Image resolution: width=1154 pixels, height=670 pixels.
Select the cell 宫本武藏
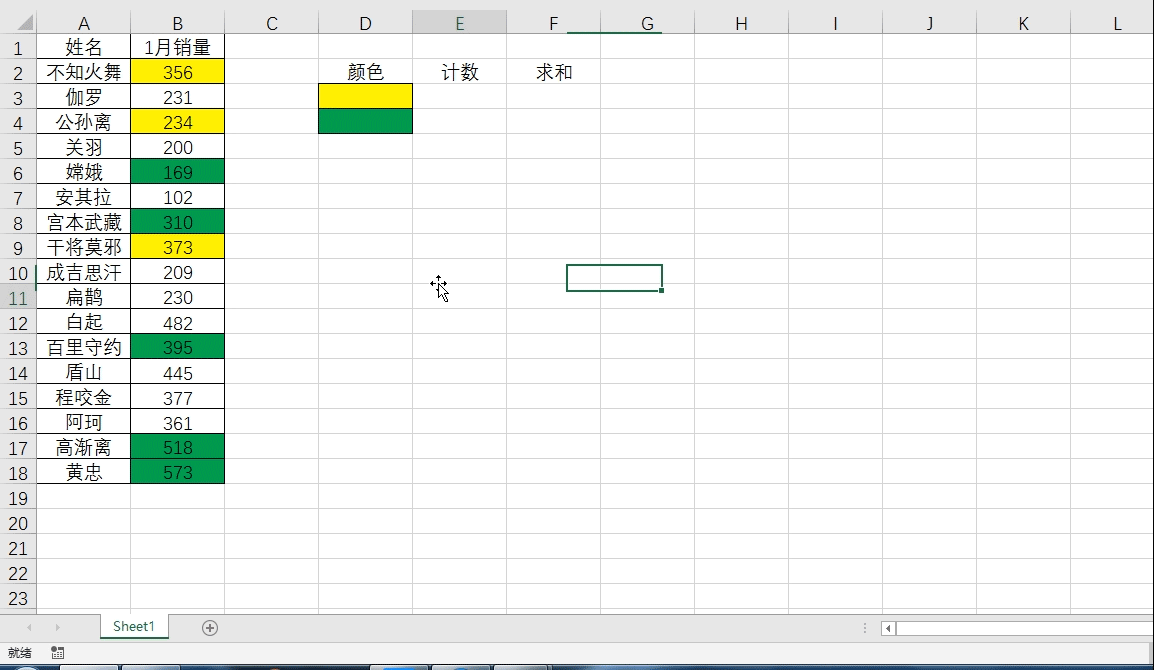[83, 222]
